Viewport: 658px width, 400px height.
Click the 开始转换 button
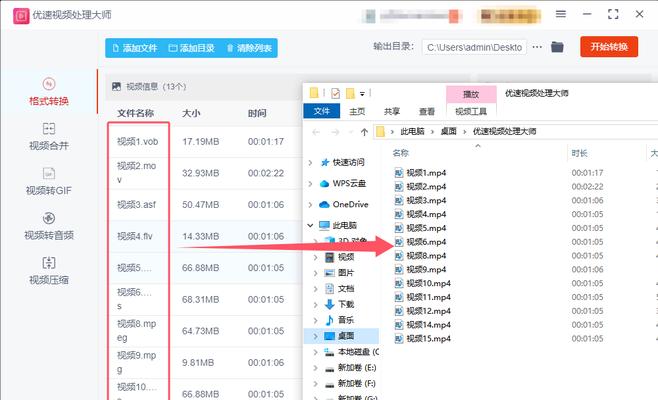[609, 47]
